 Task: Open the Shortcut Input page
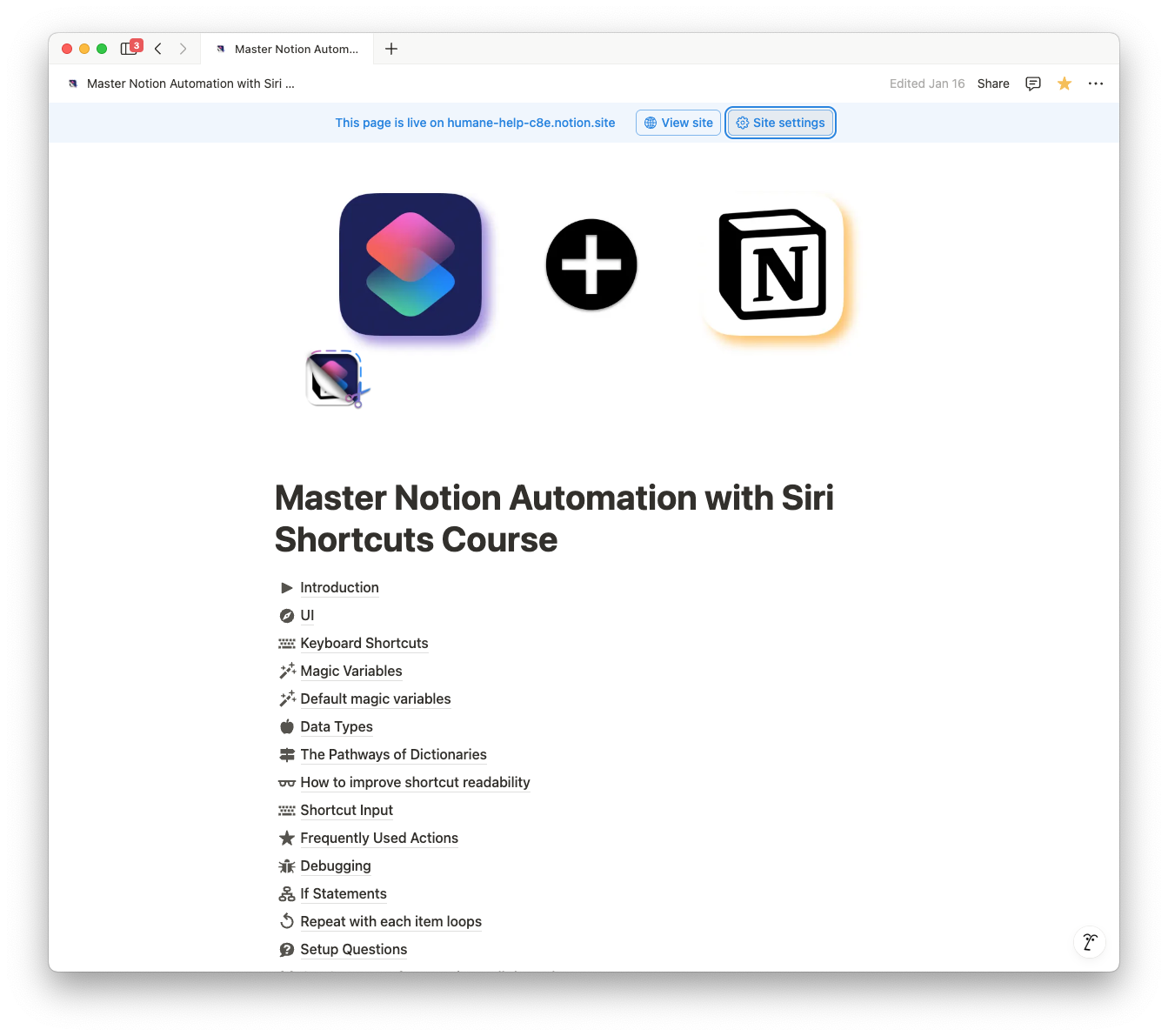(346, 811)
